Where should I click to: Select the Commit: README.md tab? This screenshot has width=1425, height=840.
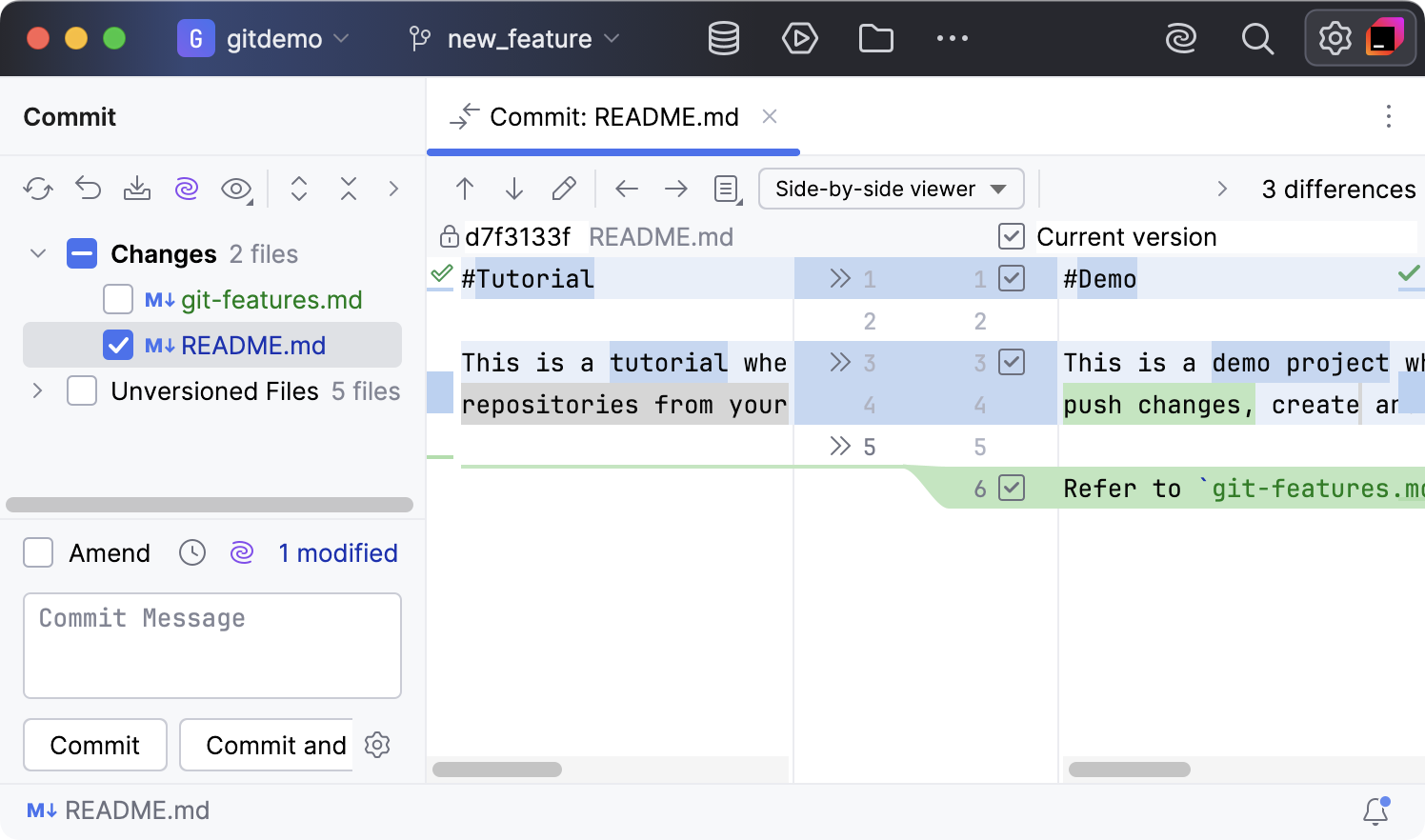pyautogui.click(x=613, y=117)
